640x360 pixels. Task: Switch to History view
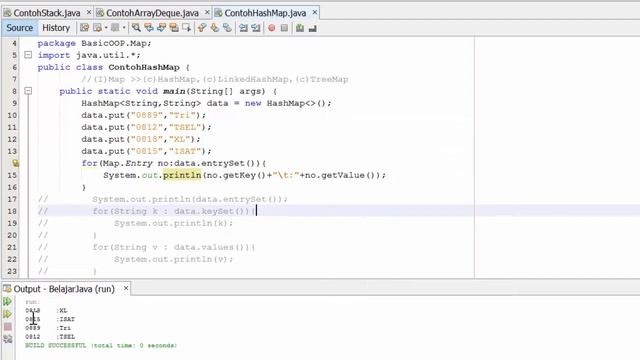coord(56,28)
